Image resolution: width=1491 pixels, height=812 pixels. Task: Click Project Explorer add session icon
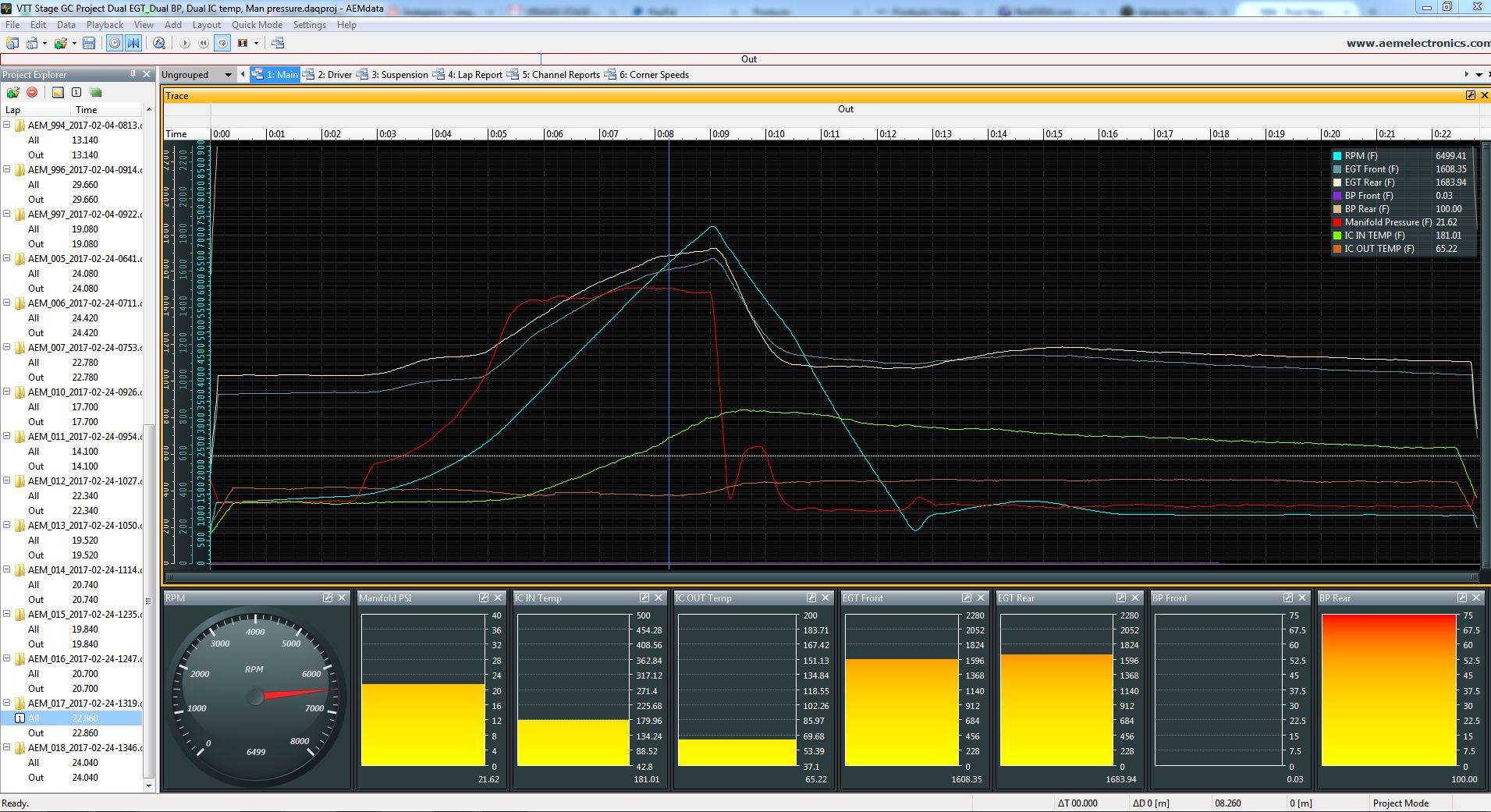pyautogui.click(x=12, y=92)
